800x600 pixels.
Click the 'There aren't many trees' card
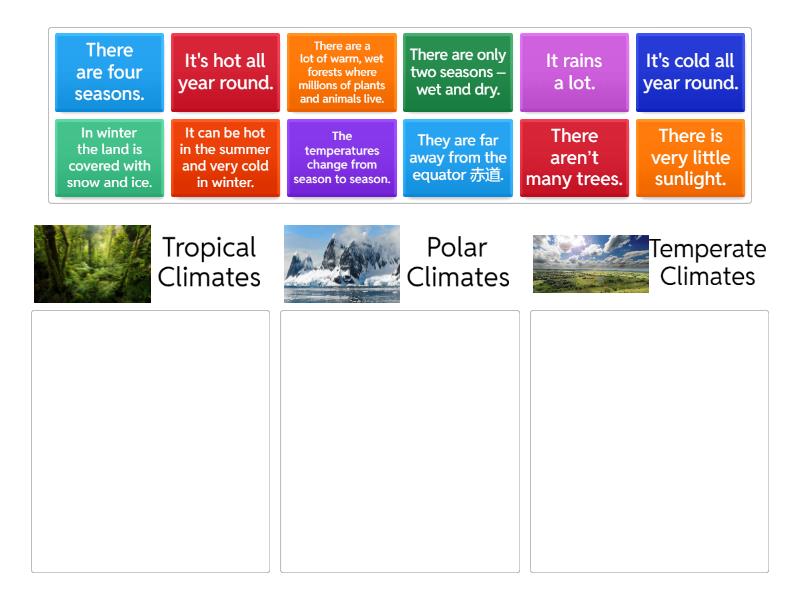click(574, 158)
